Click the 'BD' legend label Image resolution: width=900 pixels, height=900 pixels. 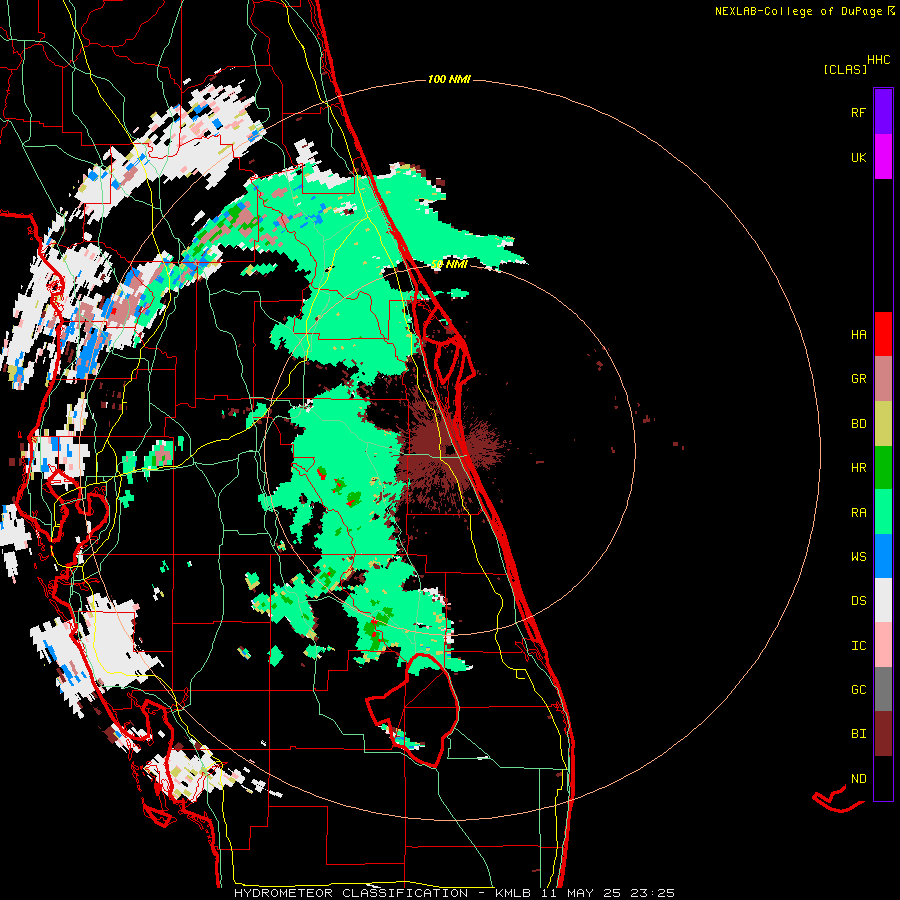coord(858,424)
